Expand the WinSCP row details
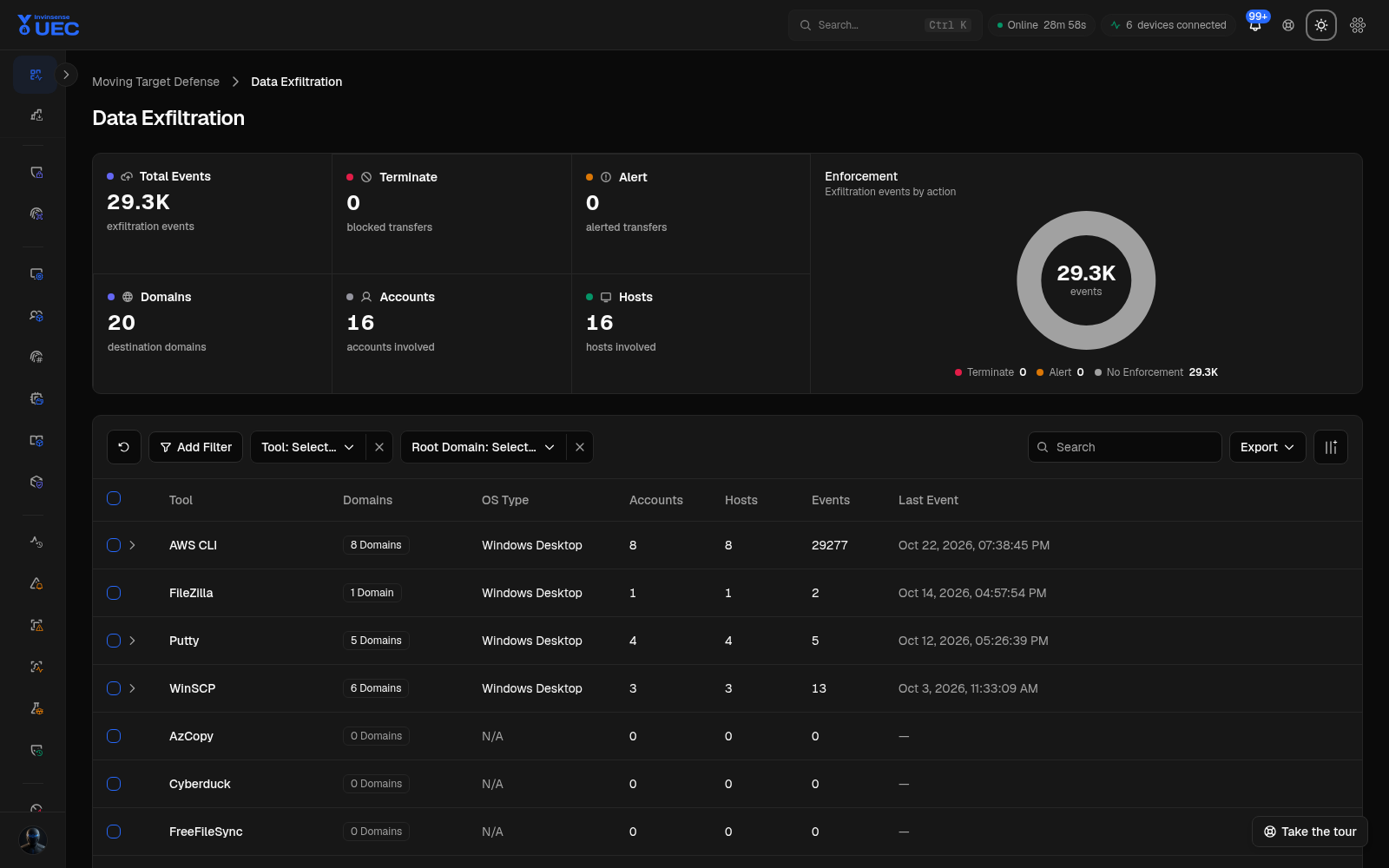Image resolution: width=1389 pixels, height=868 pixels. [132, 688]
